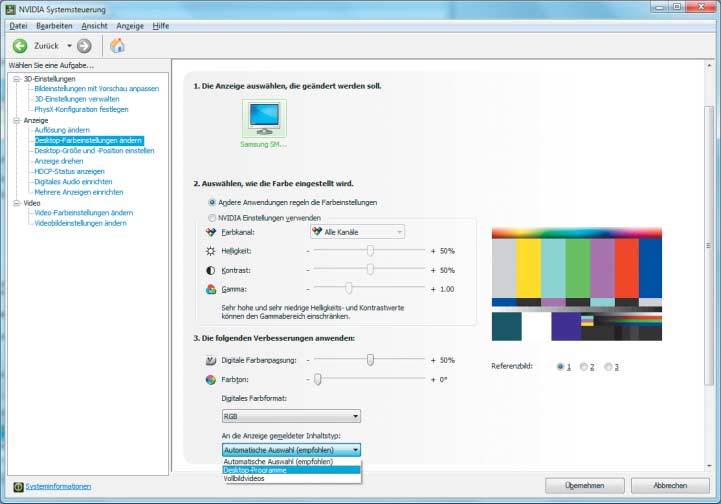This screenshot has height=504, width=721.
Task: Open the Hilfe menu
Action: pyautogui.click(x=160, y=26)
